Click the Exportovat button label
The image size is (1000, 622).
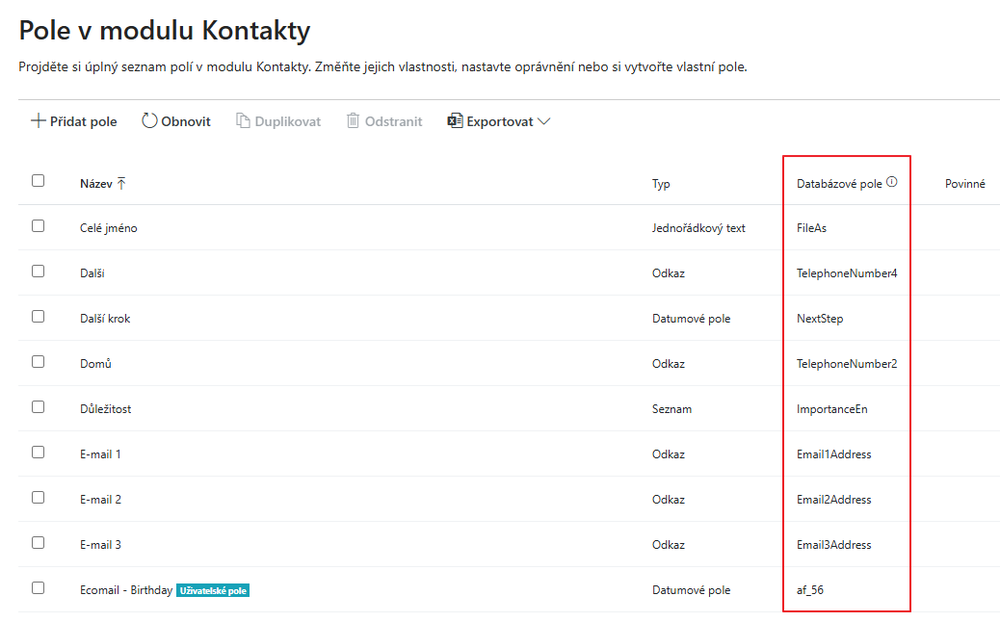coord(499,121)
